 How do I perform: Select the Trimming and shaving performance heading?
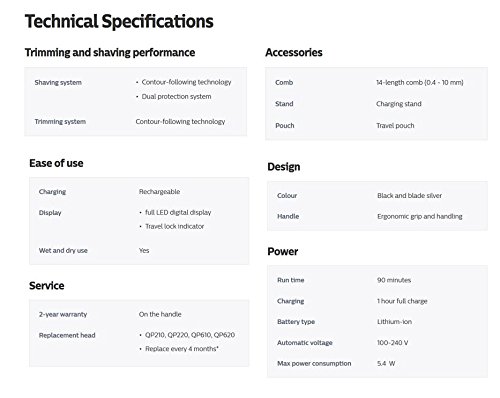pyautogui.click(x=110, y=53)
